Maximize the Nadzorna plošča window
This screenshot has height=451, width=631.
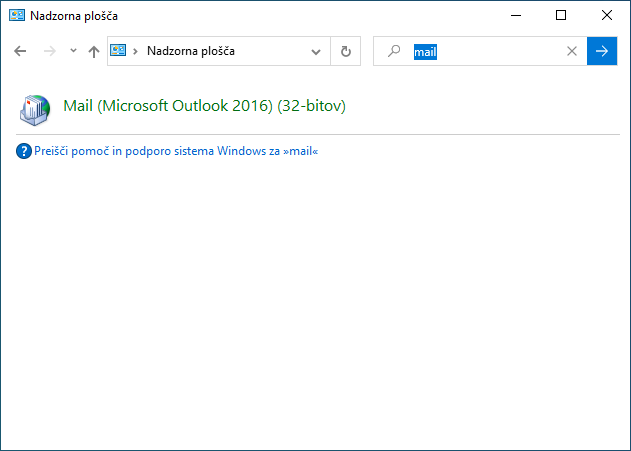[561, 15]
